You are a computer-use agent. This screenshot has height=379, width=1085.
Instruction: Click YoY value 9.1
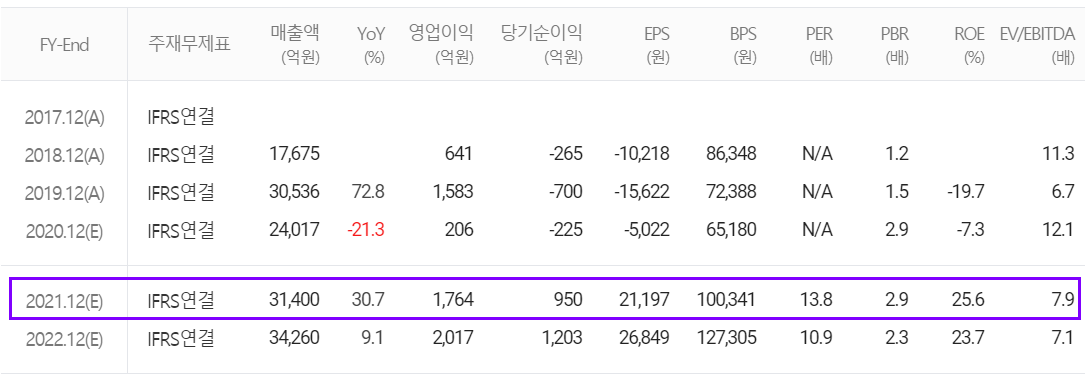374,338
